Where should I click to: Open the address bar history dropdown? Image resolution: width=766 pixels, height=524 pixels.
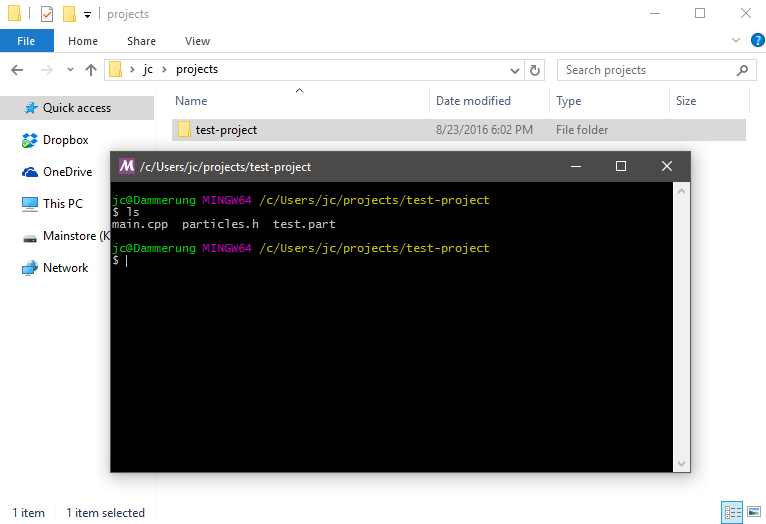pos(515,70)
